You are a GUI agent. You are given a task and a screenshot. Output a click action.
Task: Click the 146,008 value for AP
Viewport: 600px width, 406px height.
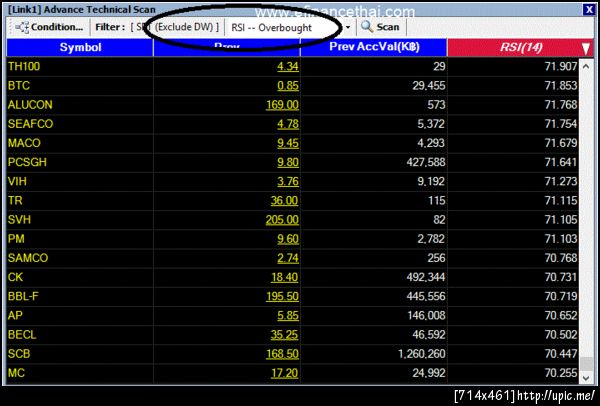point(426,315)
